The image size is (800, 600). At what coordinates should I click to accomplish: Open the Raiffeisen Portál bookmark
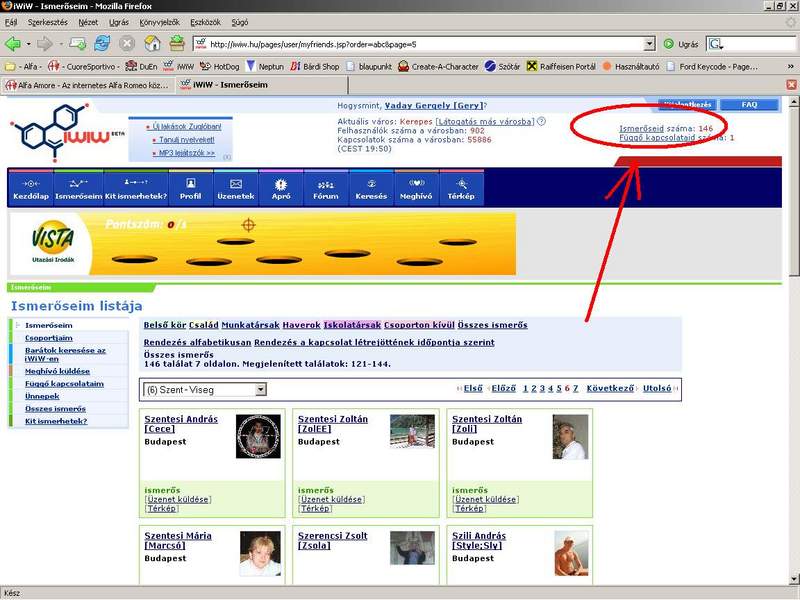click(561, 66)
